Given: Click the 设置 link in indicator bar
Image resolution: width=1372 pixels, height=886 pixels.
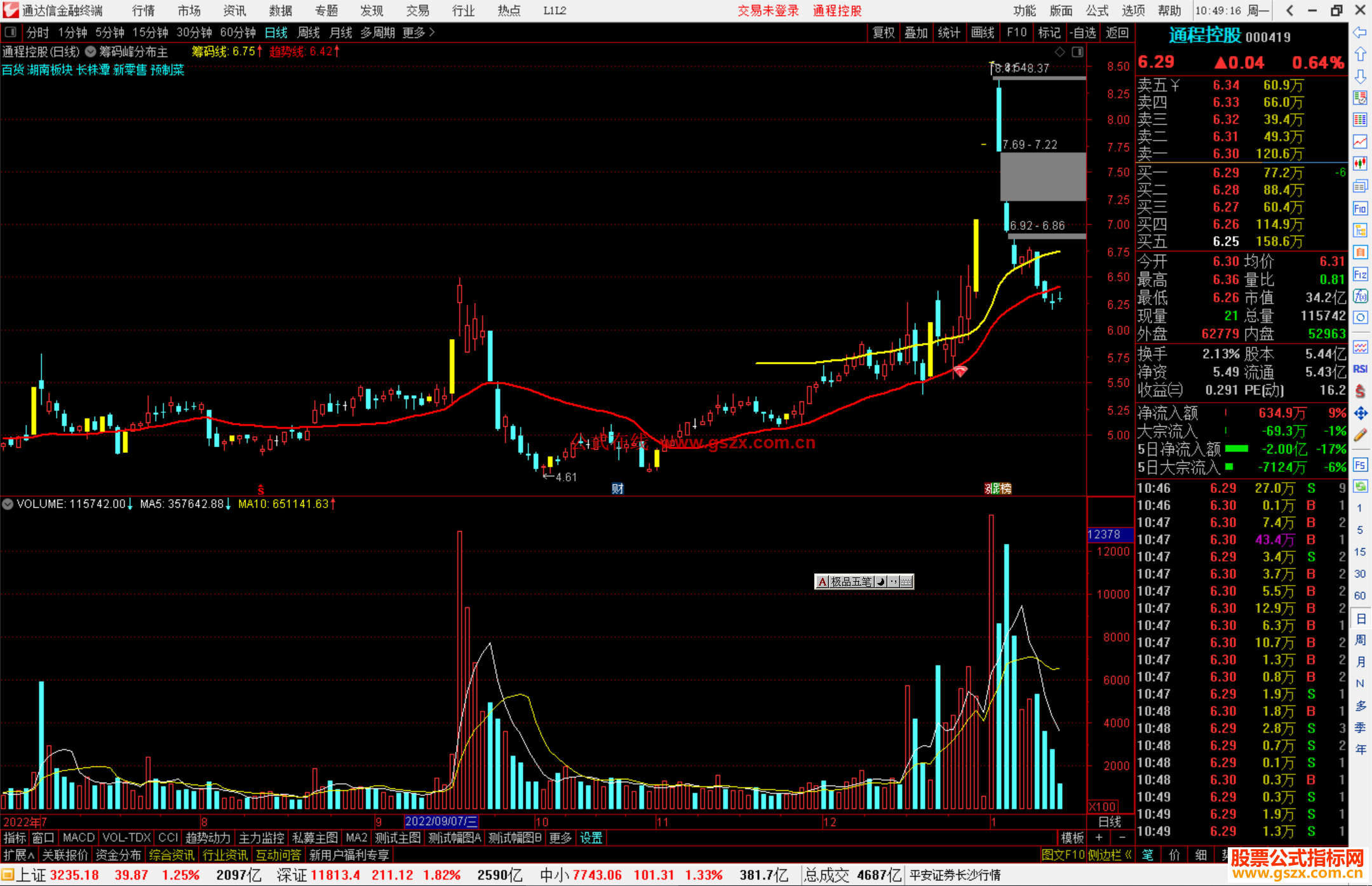Looking at the screenshot, I should [591, 838].
